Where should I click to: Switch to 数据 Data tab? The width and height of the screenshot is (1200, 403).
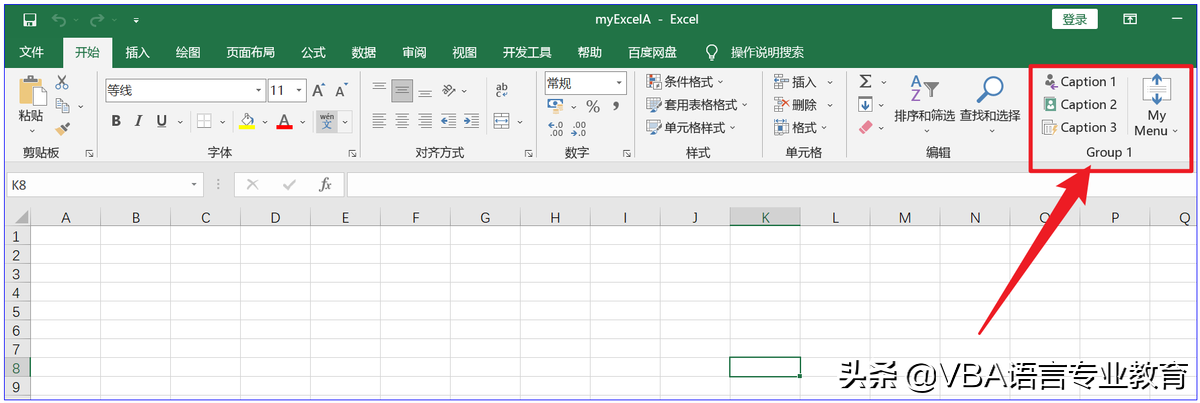point(364,52)
